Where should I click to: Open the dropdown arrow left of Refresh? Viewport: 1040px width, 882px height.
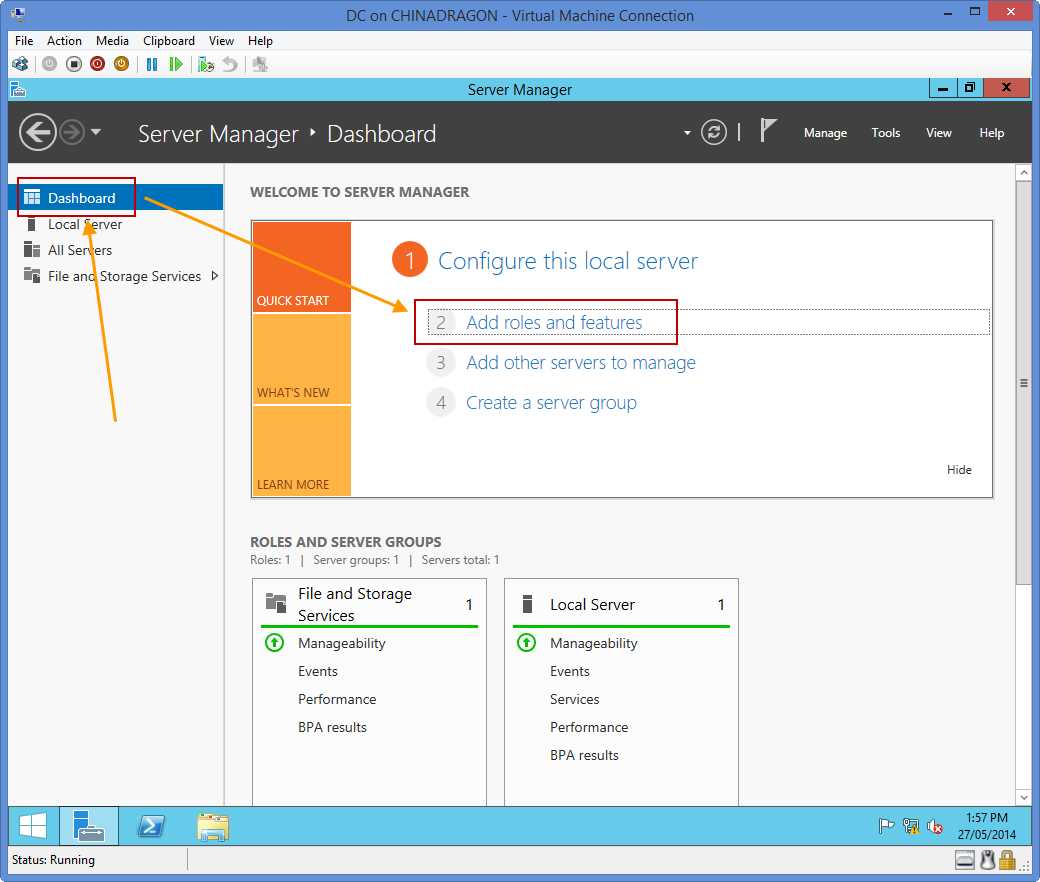click(687, 133)
